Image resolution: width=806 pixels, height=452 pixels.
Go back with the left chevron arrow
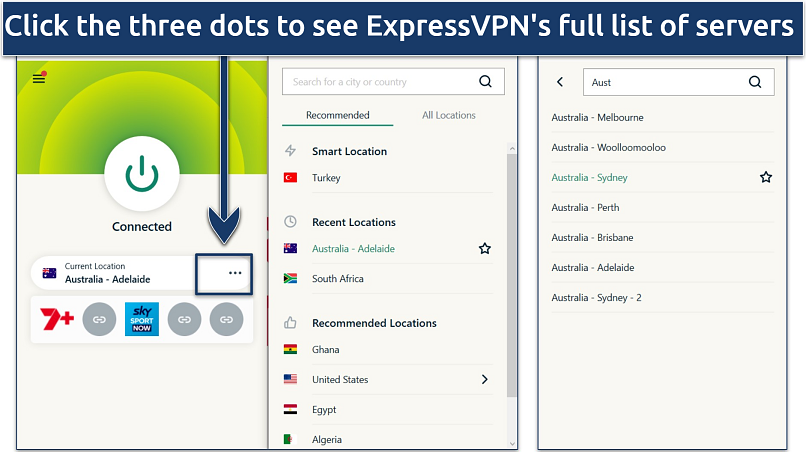[x=560, y=82]
